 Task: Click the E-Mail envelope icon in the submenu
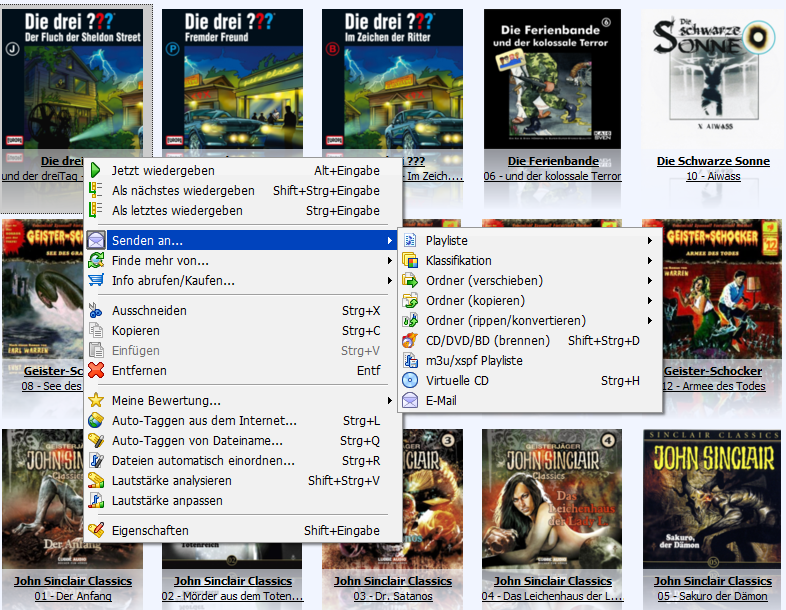click(410, 400)
